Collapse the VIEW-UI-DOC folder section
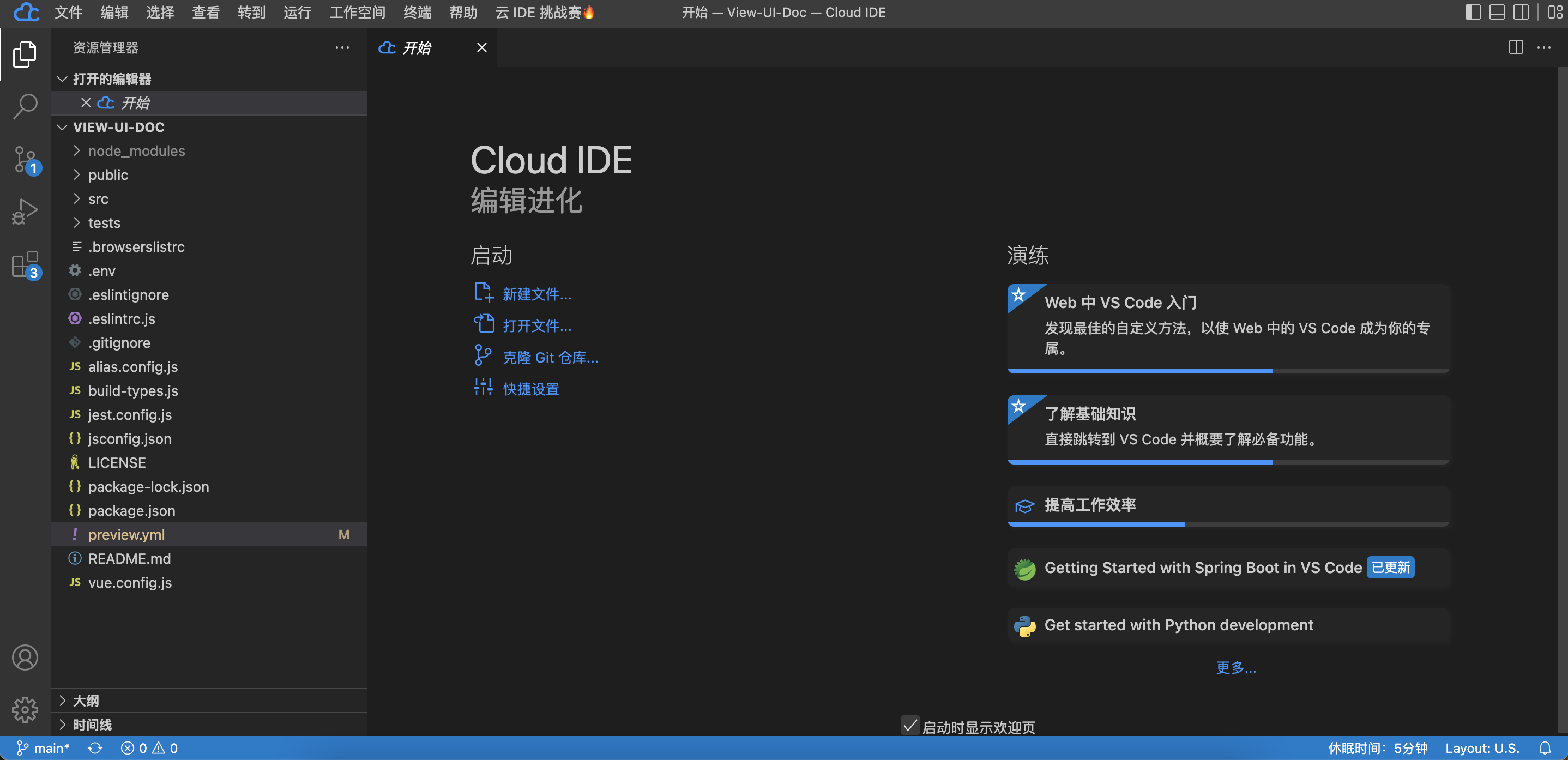 point(62,127)
